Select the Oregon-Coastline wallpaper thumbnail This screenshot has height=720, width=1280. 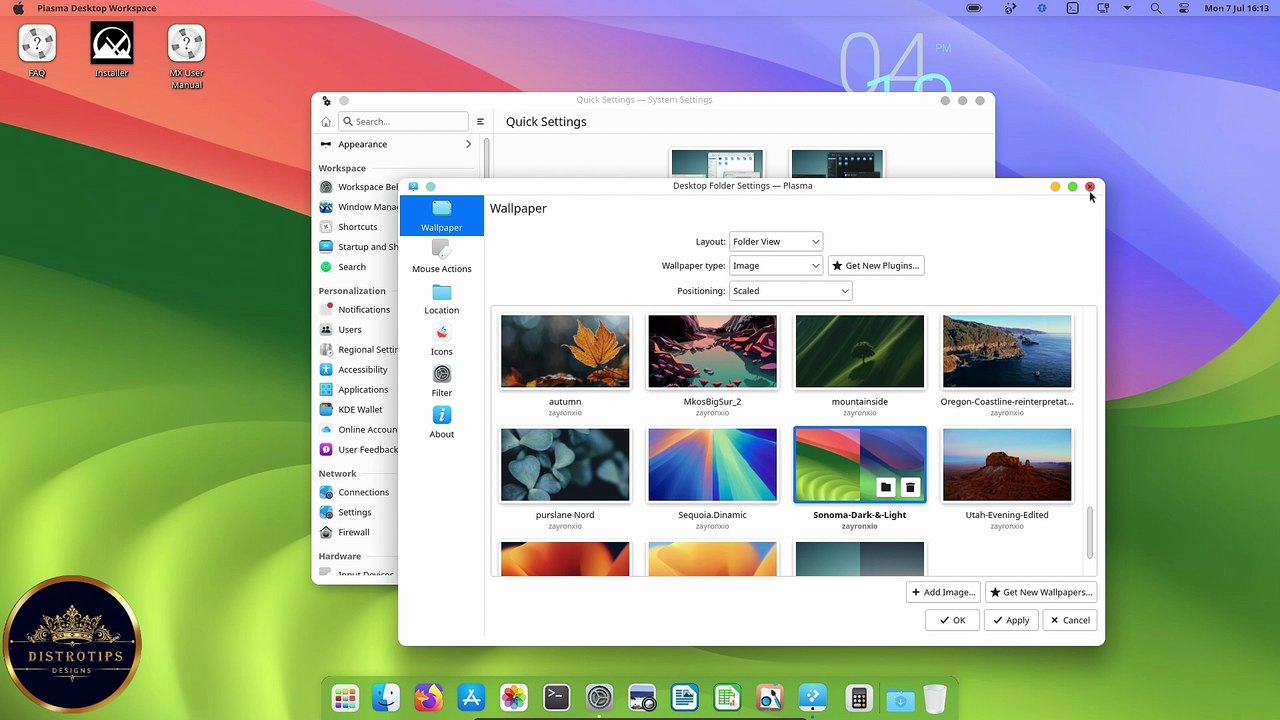pos(1007,352)
